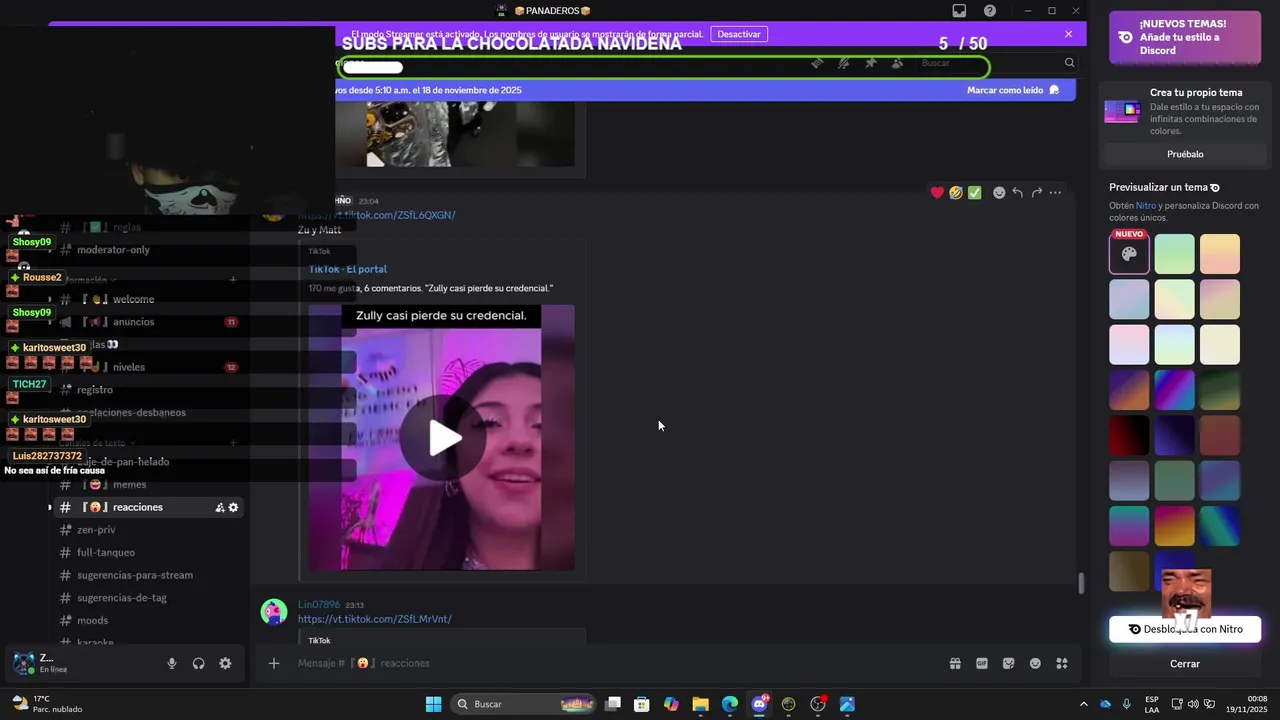Toggle headphones deafen in user panel
Image resolution: width=1280 pixels, height=720 pixels.
tap(198, 663)
